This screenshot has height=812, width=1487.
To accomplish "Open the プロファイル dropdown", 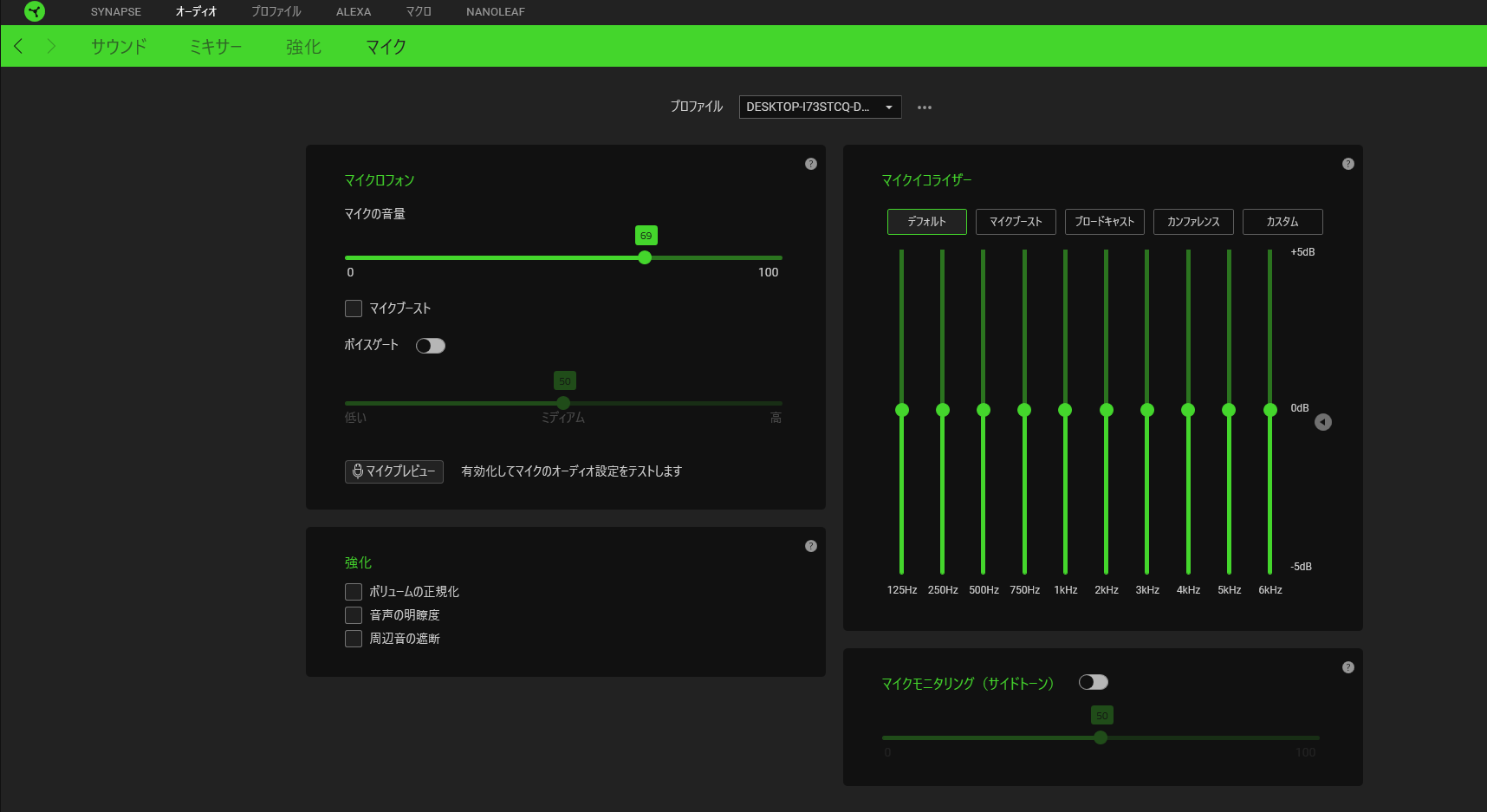I will [x=820, y=107].
